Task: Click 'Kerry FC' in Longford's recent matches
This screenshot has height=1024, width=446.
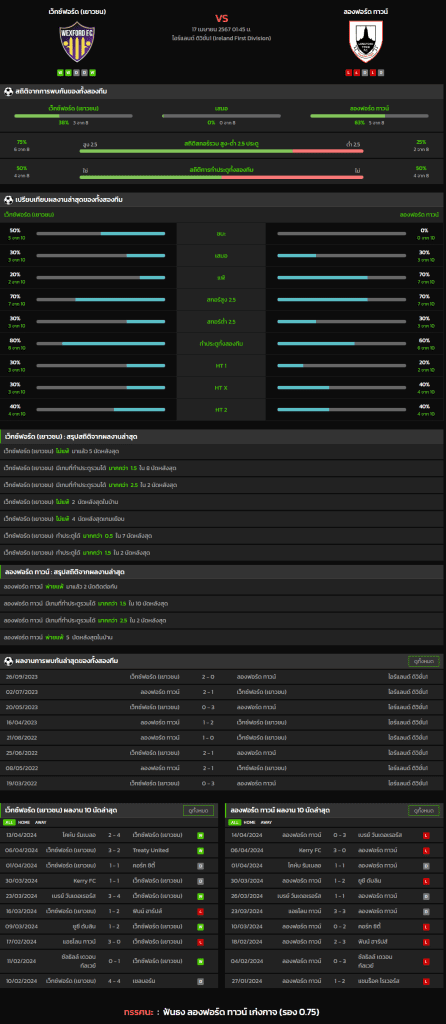Action: coord(310,850)
